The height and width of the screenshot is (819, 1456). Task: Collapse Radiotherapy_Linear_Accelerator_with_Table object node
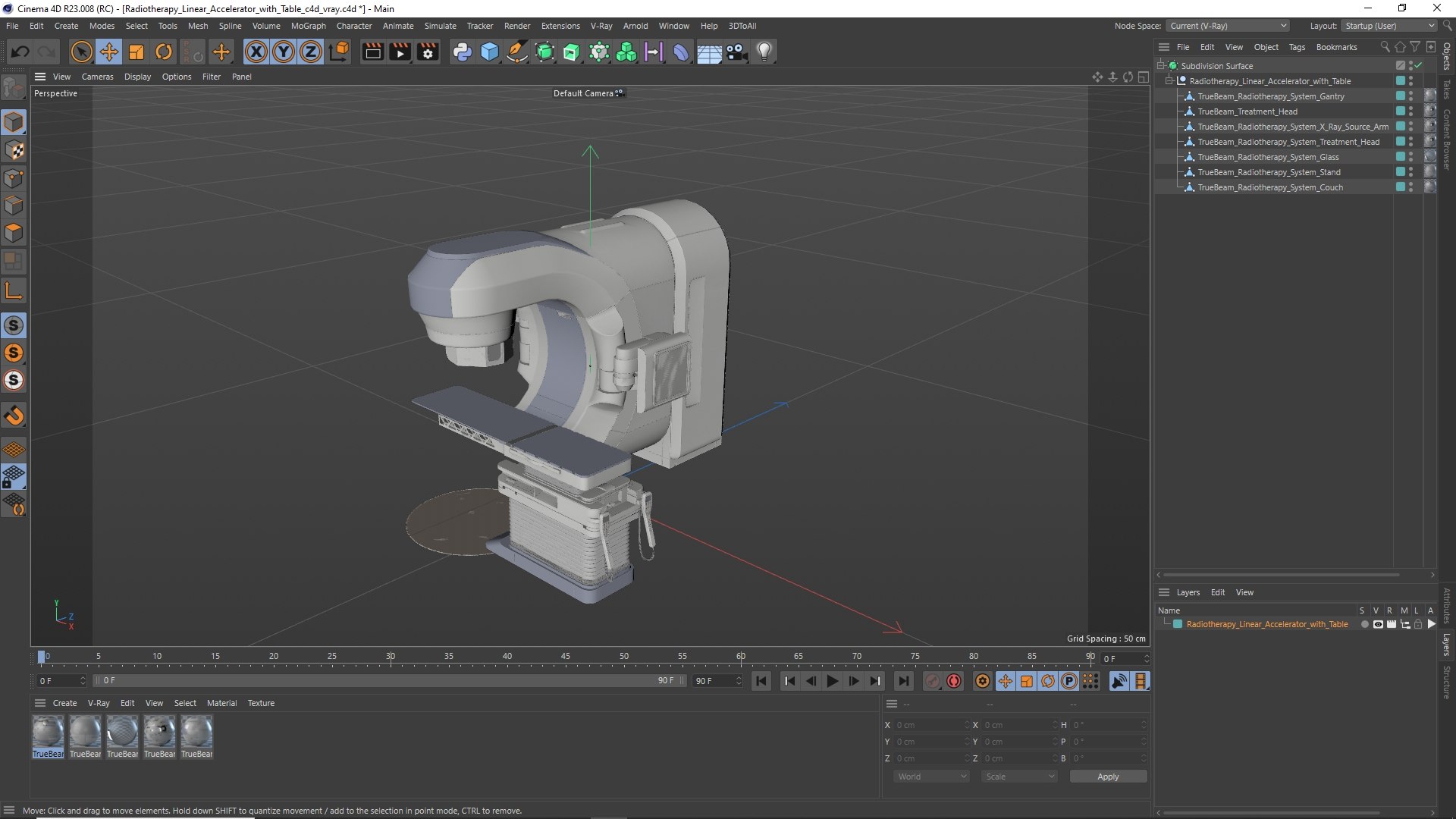(1169, 81)
